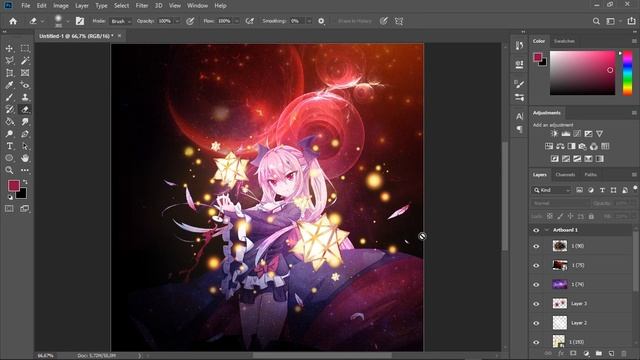This screenshot has height=360, width=640.
Task: Open the Filter menu
Action: 142,6
